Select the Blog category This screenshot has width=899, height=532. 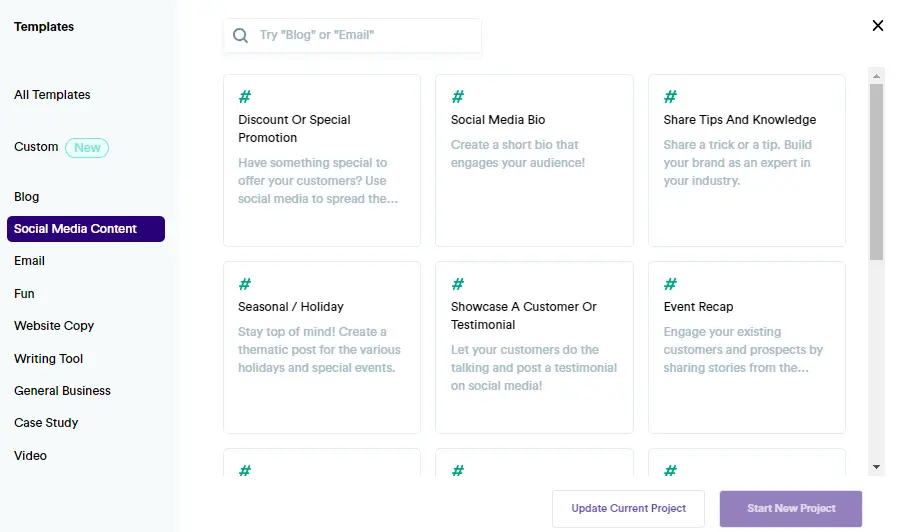coord(26,197)
